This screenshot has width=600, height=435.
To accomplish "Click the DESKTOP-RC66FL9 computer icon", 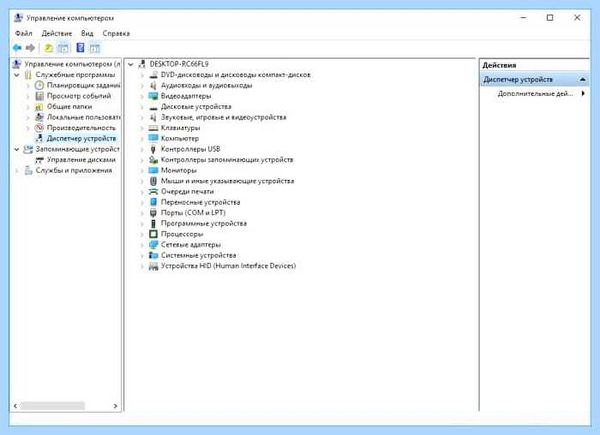I will pos(142,64).
